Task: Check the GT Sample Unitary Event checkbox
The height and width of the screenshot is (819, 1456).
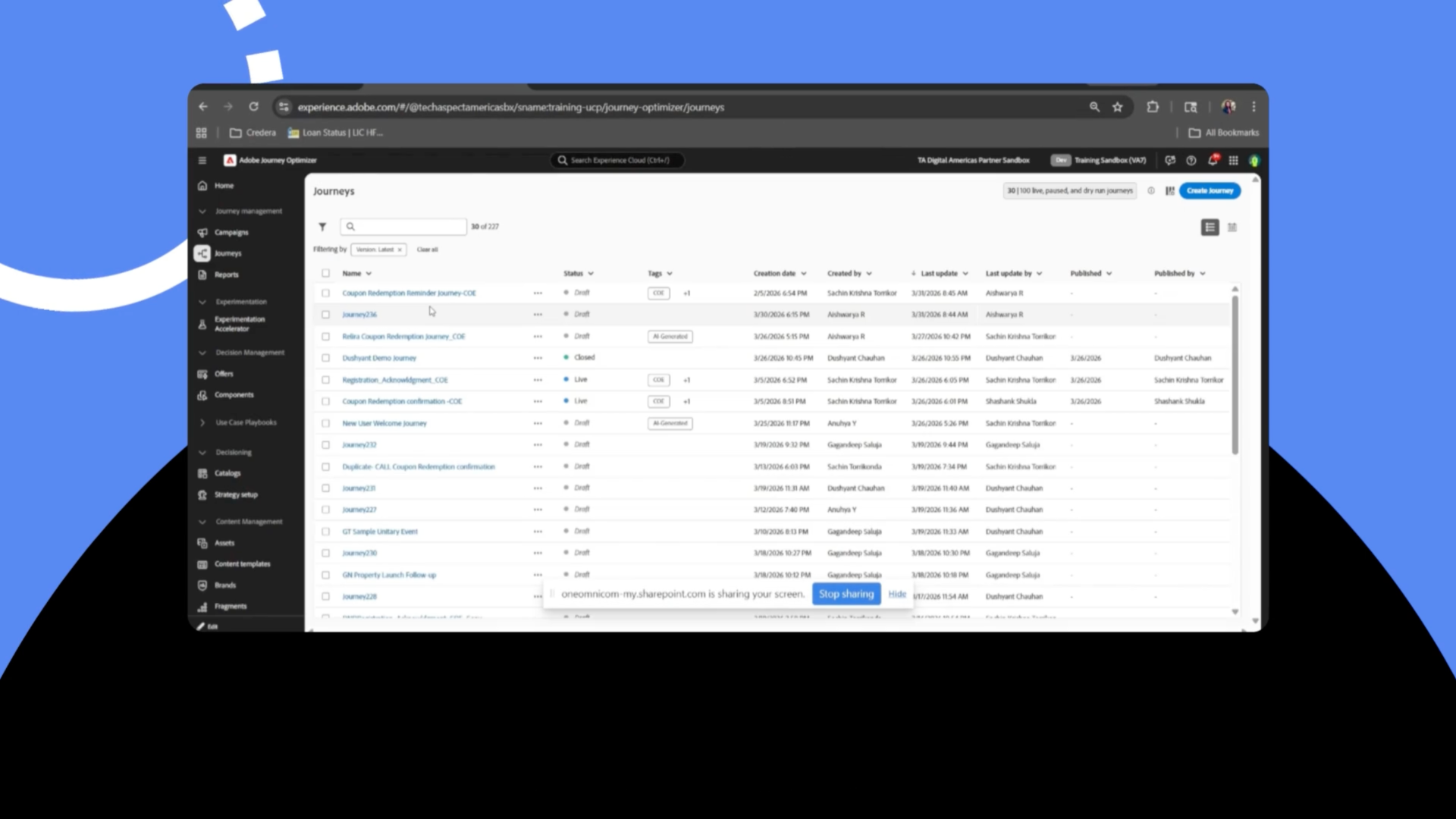Action: point(325,532)
